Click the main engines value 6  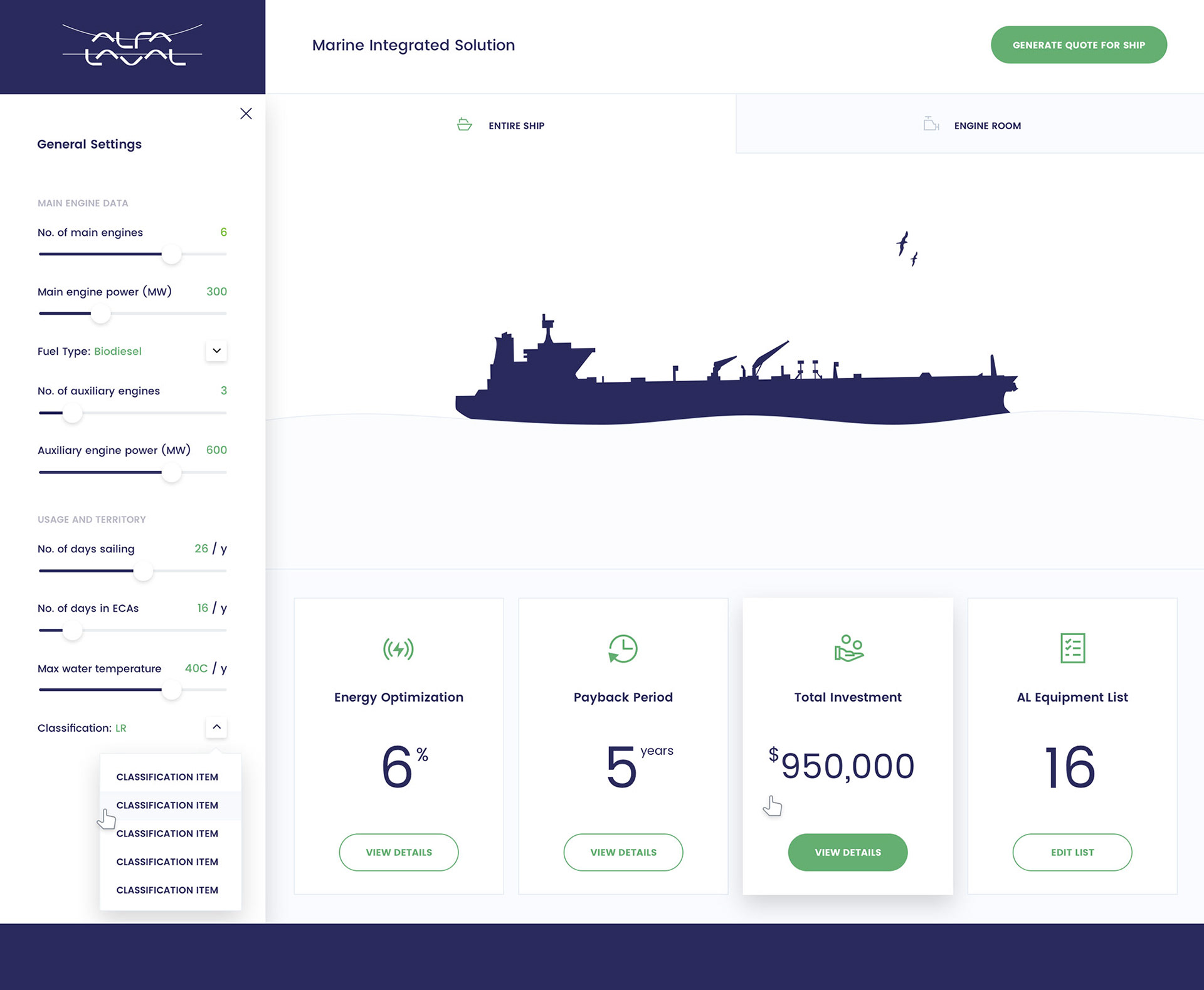coord(223,232)
